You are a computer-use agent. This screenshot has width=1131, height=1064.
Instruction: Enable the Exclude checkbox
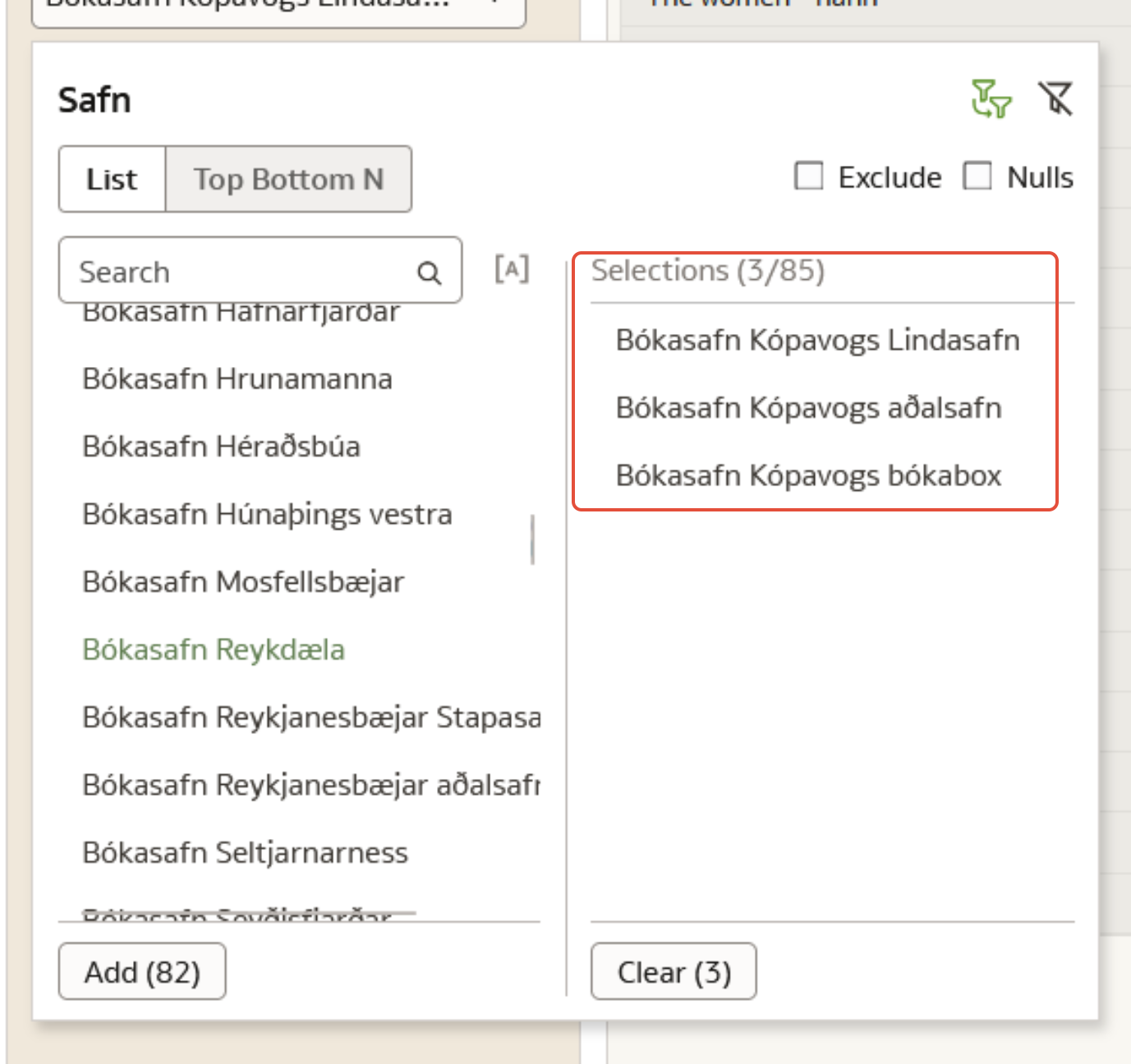point(809,177)
